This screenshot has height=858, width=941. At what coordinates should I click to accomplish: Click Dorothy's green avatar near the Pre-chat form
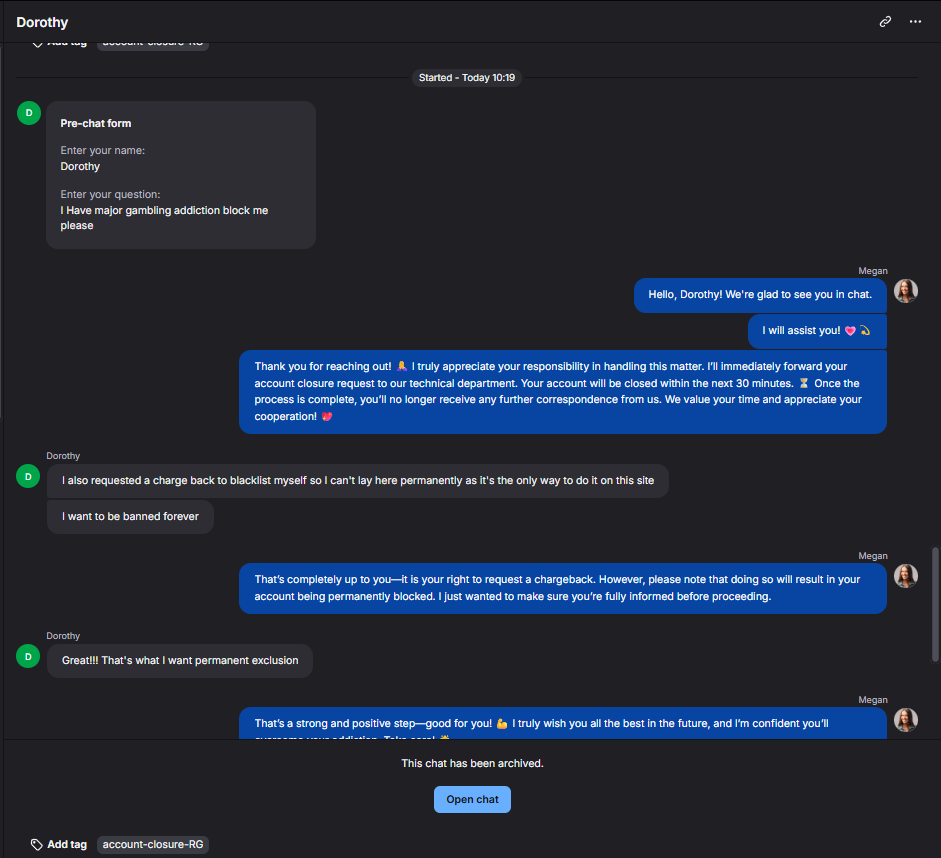(x=29, y=113)
